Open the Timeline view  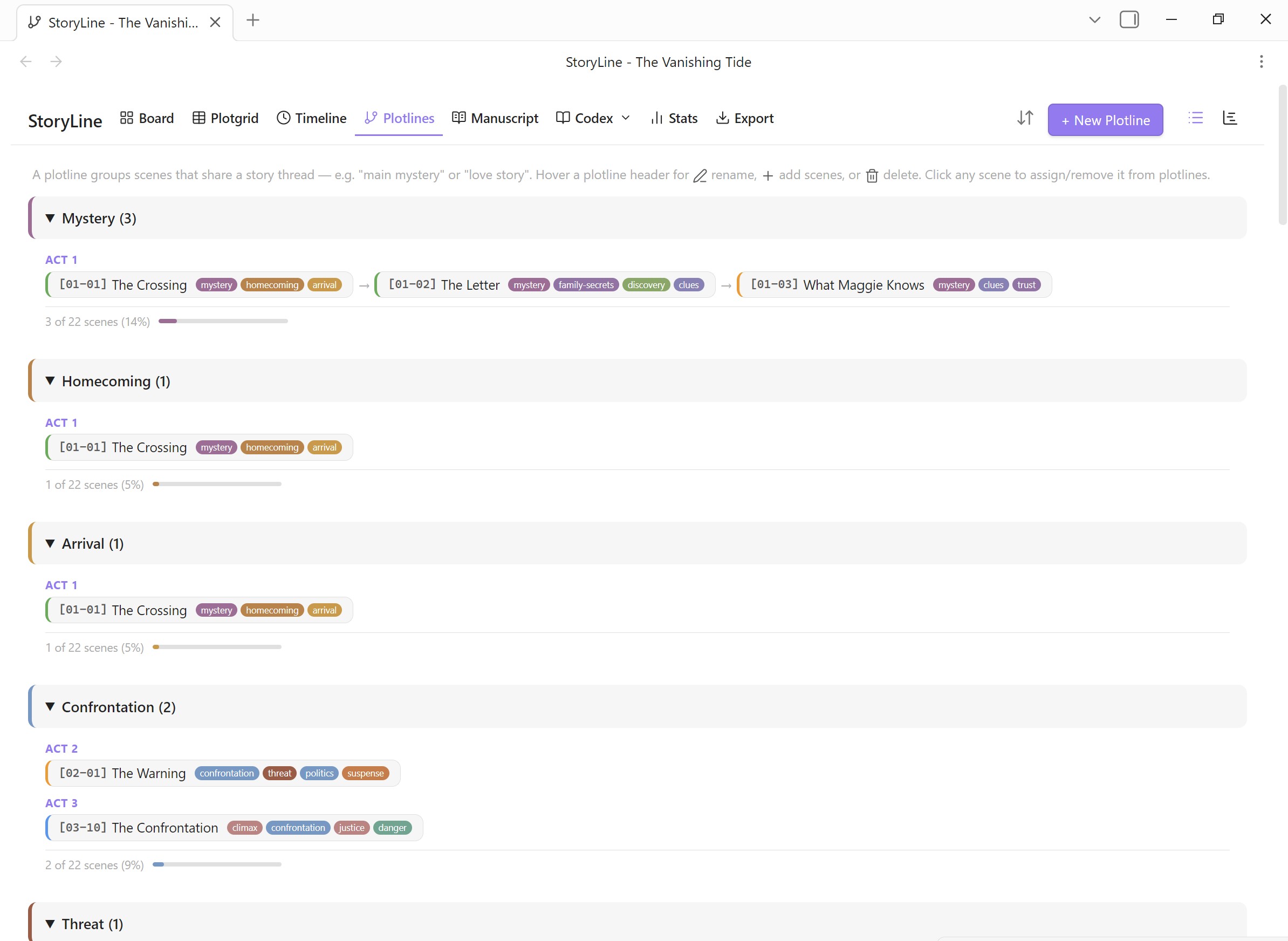coord(311,118)
